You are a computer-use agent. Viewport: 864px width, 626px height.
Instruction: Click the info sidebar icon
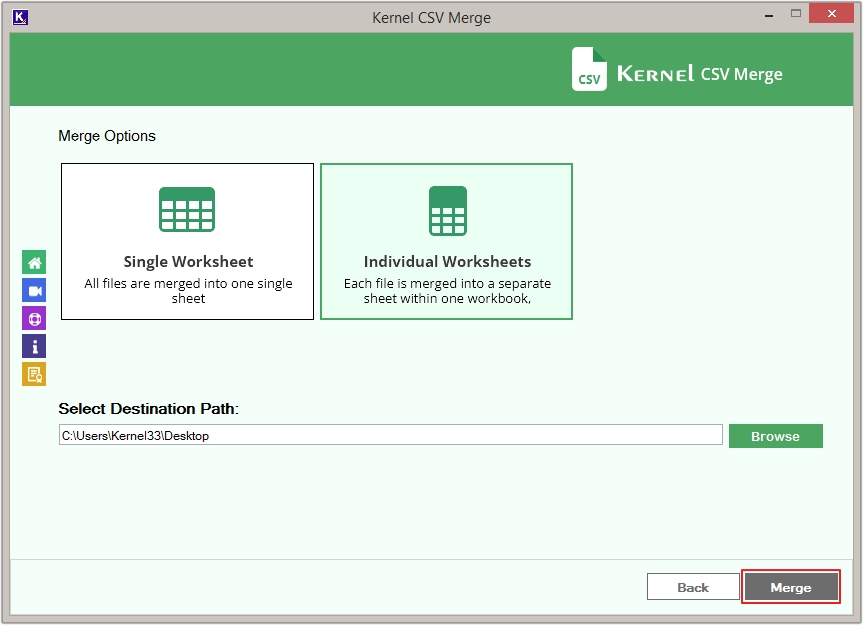coord(34,347)
